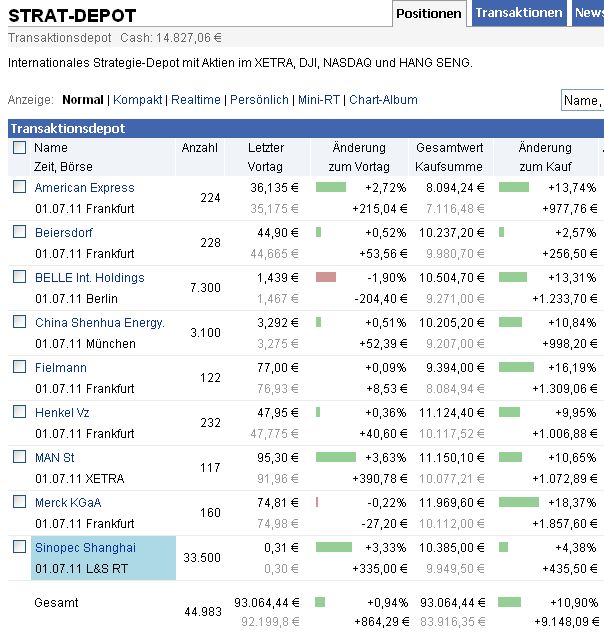Switch to the Positionen tab

[428, 14]
